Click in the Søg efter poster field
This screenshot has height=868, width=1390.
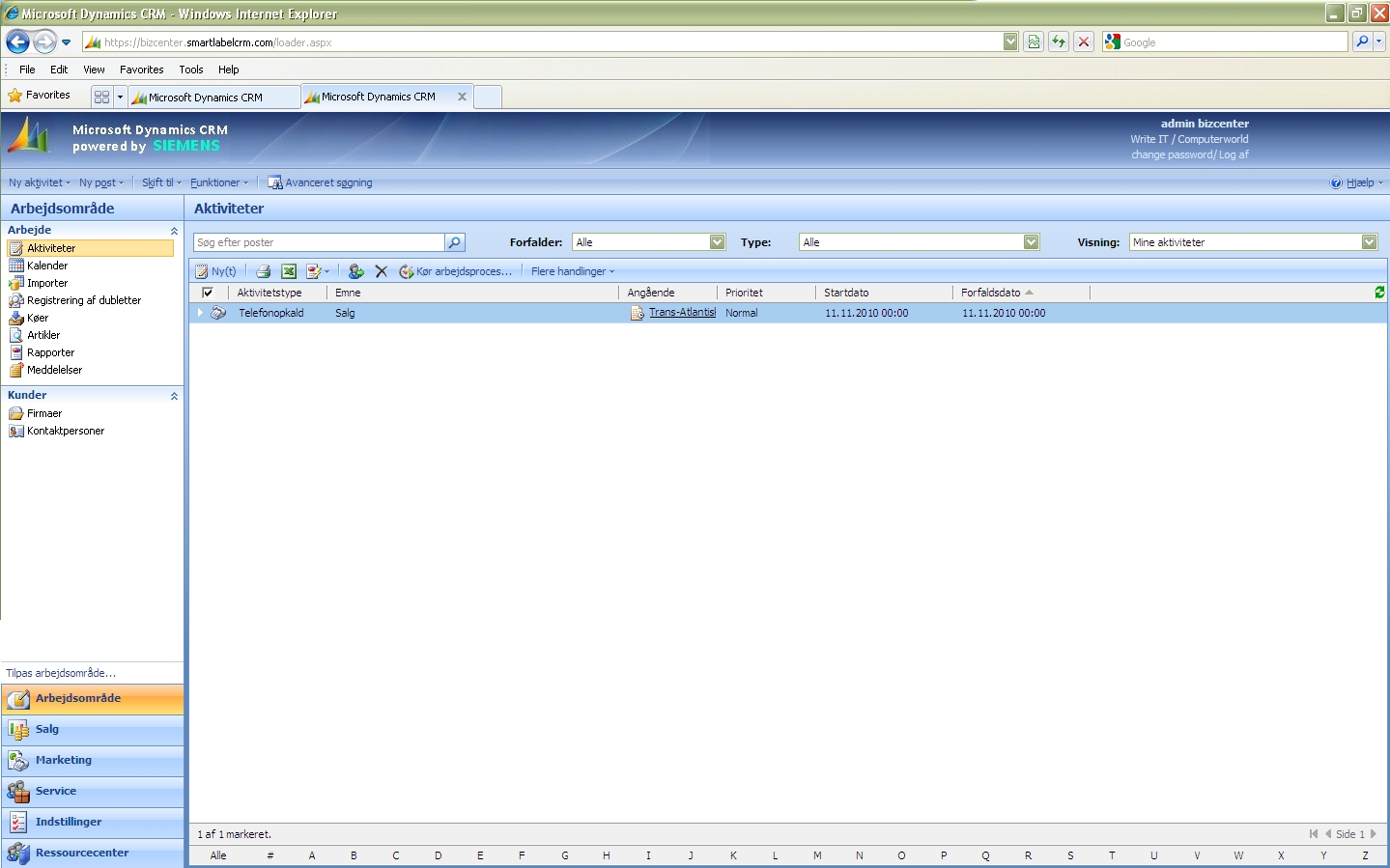click(x=319, y=242)
